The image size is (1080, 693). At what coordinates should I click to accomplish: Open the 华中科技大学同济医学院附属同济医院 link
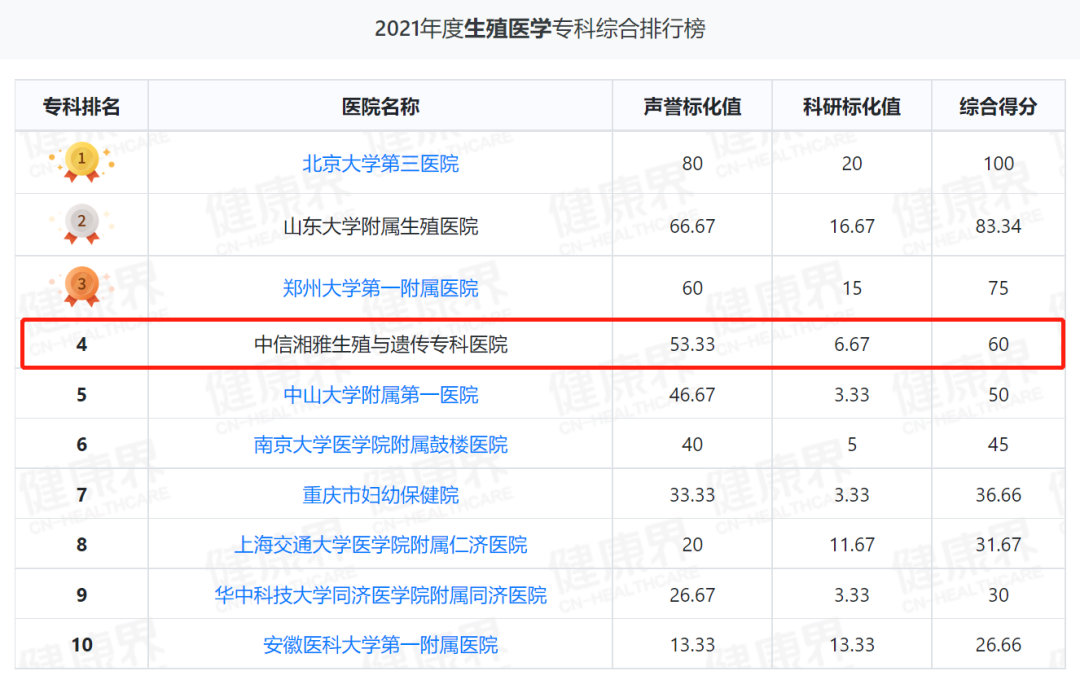tap(380, 594)
